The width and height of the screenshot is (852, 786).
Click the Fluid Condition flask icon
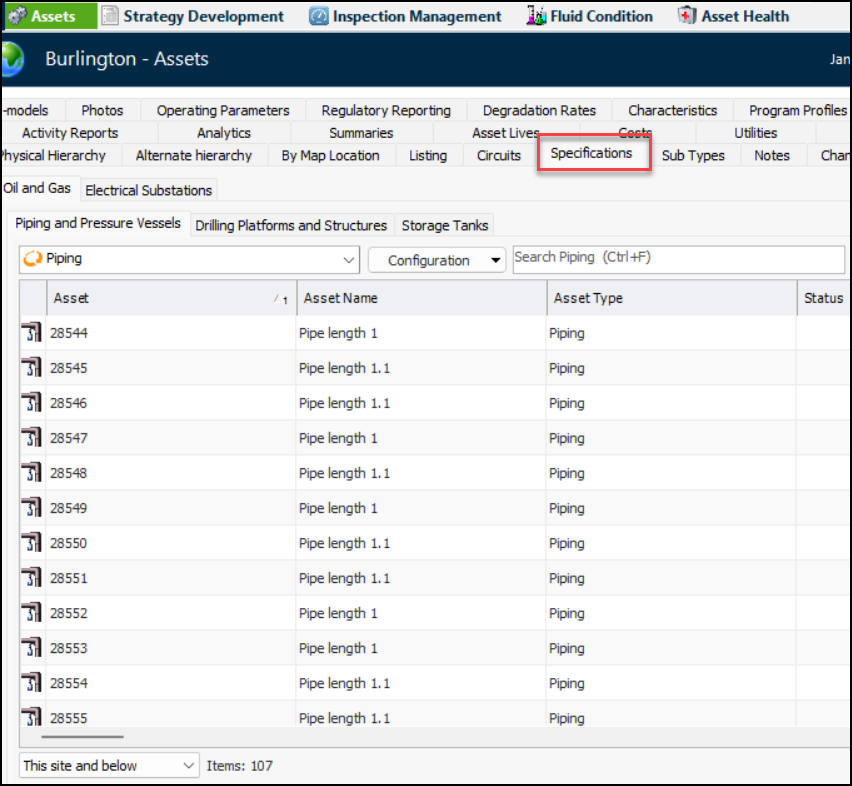[536, 16]
